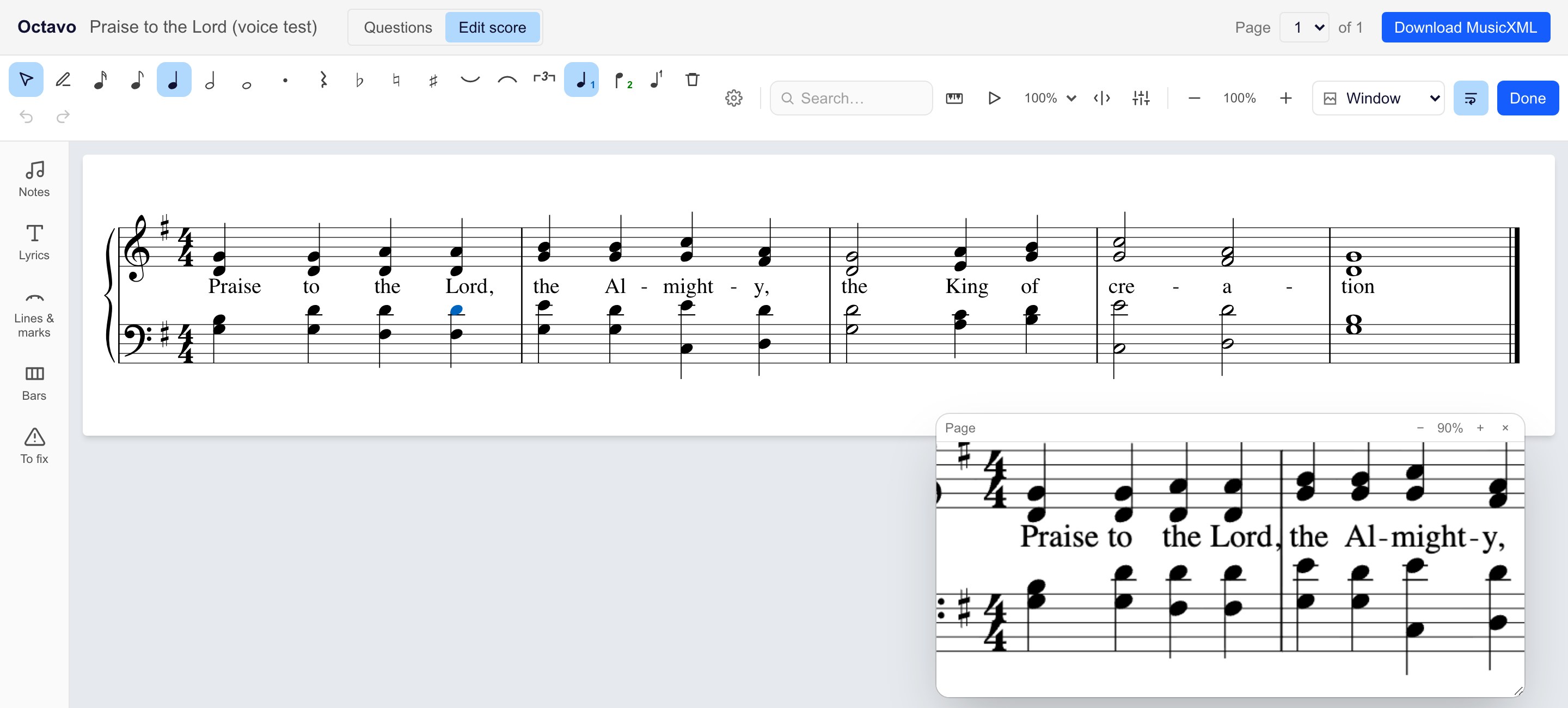The image size is (1568, 708).
Task: Open the Window view dropdown
Action: point(1378,98)
